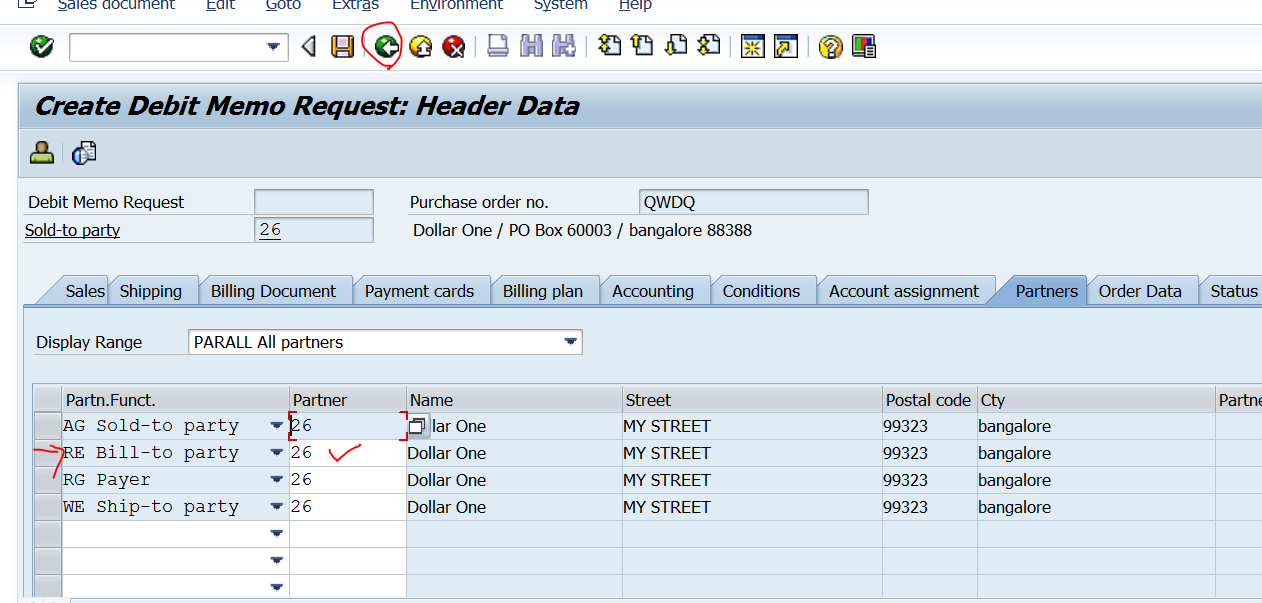Select the Payer row selector box
The height and width of the screenshot is (603, 1262).
47,480
